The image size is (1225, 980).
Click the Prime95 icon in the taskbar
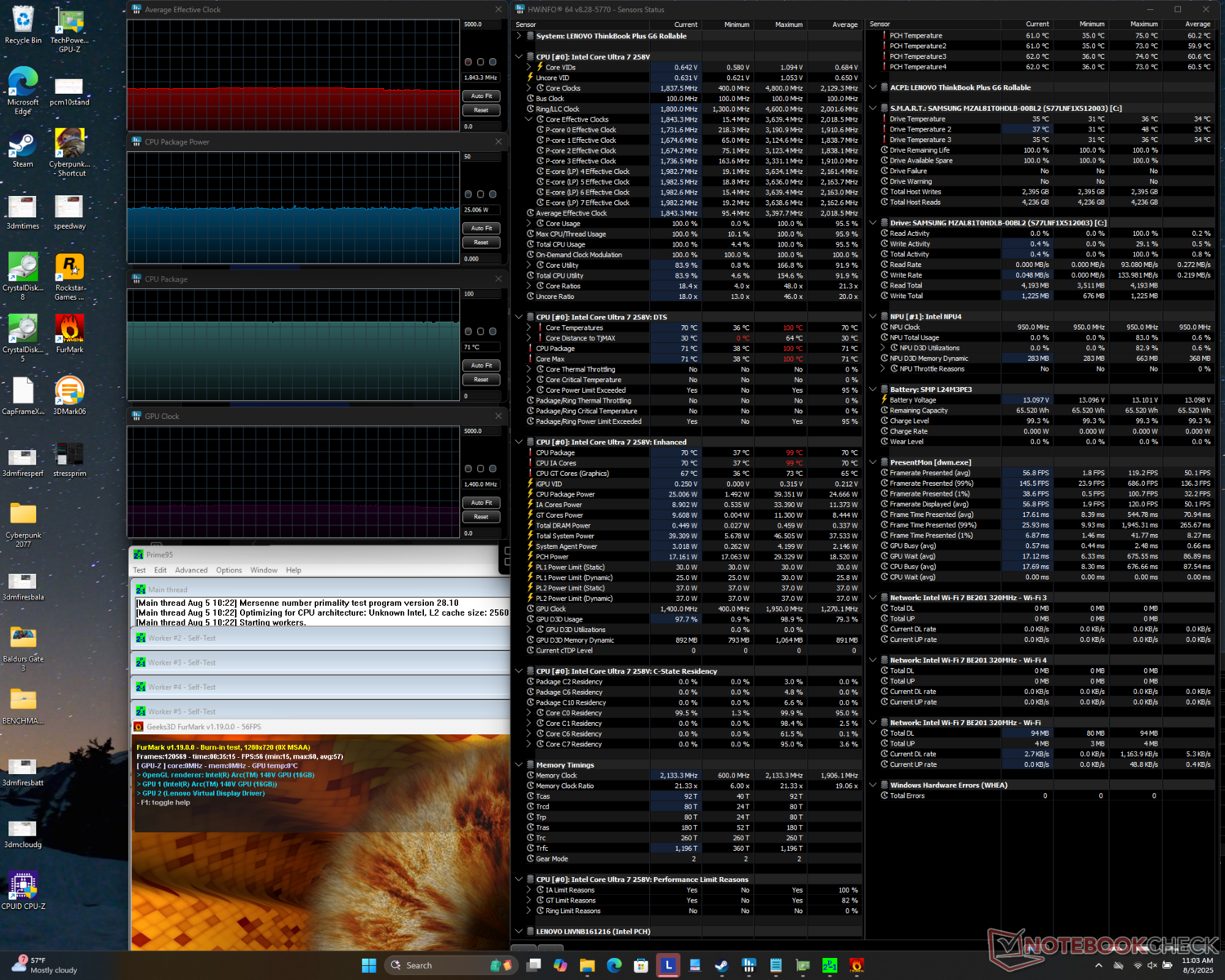pos(829,965)
